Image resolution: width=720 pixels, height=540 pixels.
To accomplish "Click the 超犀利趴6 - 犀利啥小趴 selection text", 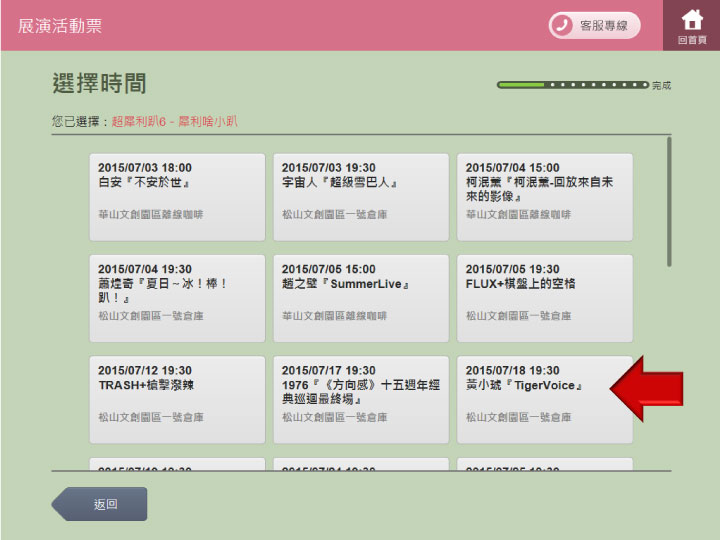I will click(174, 121).
